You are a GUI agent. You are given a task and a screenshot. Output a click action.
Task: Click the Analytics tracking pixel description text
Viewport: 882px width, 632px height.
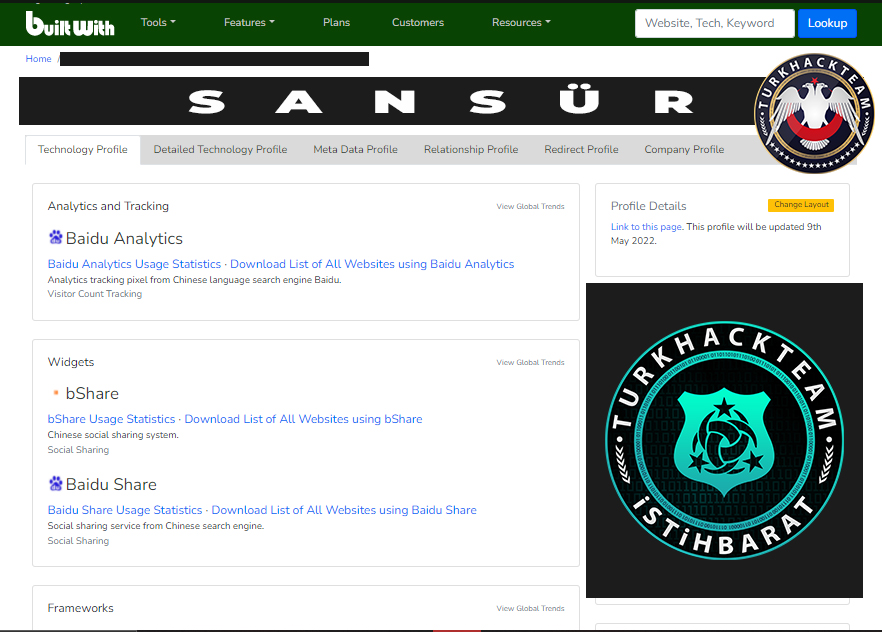(195, 279)
